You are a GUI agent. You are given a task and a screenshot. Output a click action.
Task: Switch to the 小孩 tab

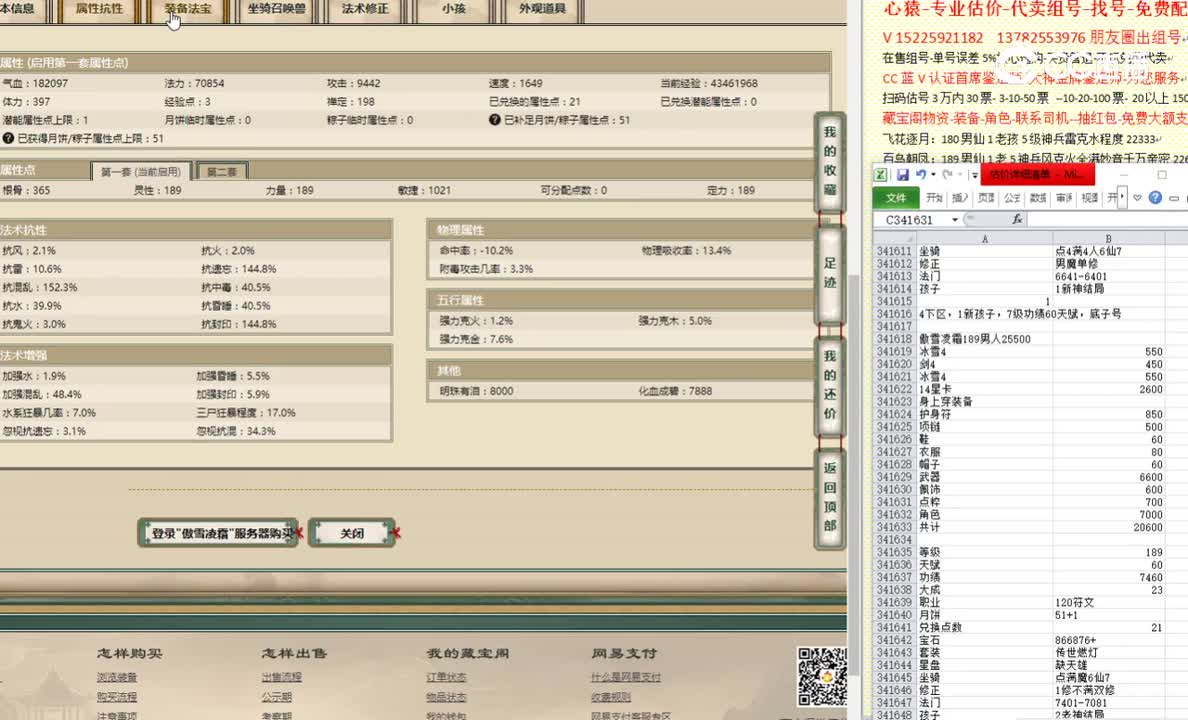[453, 10]
